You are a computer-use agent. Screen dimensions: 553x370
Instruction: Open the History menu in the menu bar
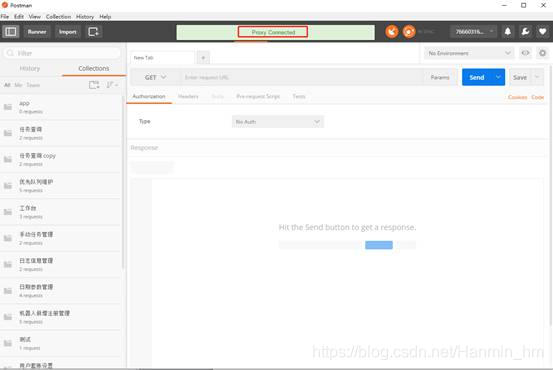pyautogui.click(x=85, y=16)
